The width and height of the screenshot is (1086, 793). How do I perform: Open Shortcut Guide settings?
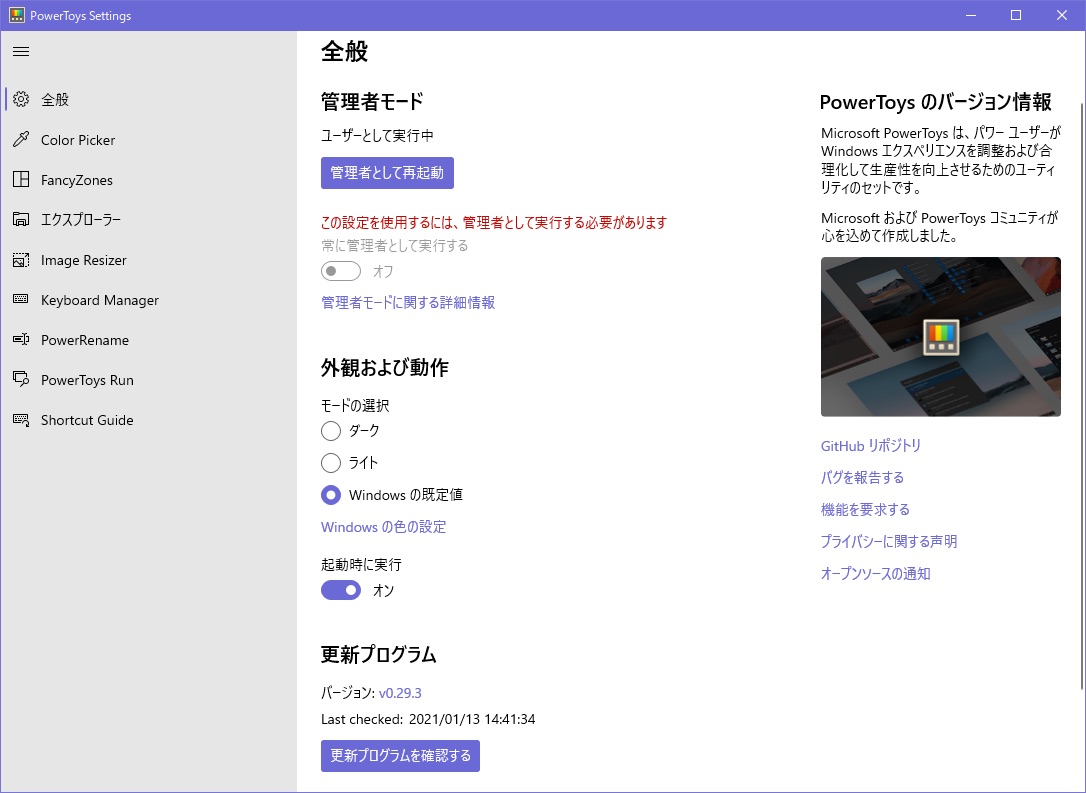(148, 420)
